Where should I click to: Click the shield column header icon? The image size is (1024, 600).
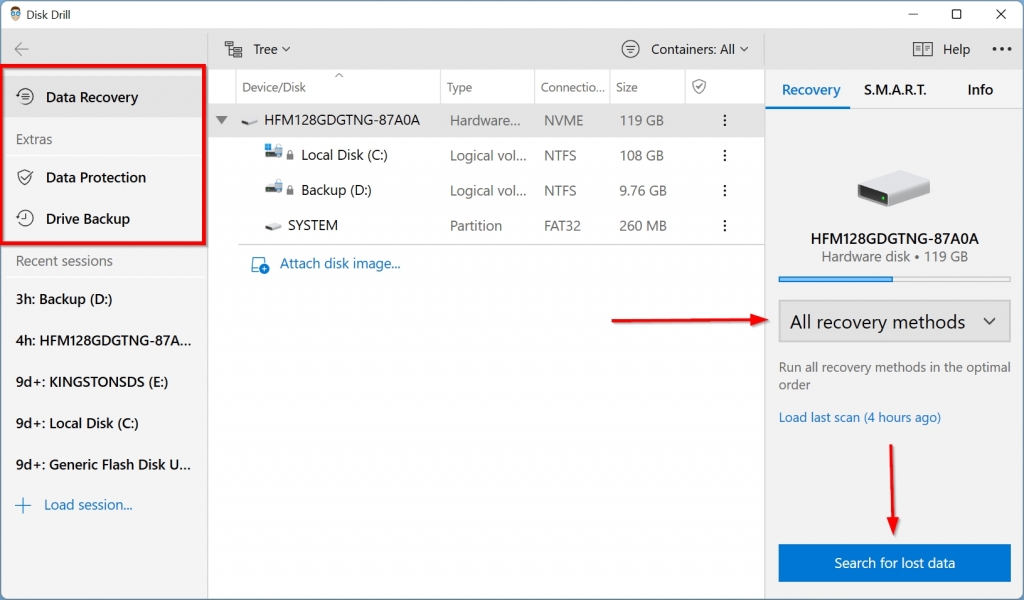click(x=701, y=87)
